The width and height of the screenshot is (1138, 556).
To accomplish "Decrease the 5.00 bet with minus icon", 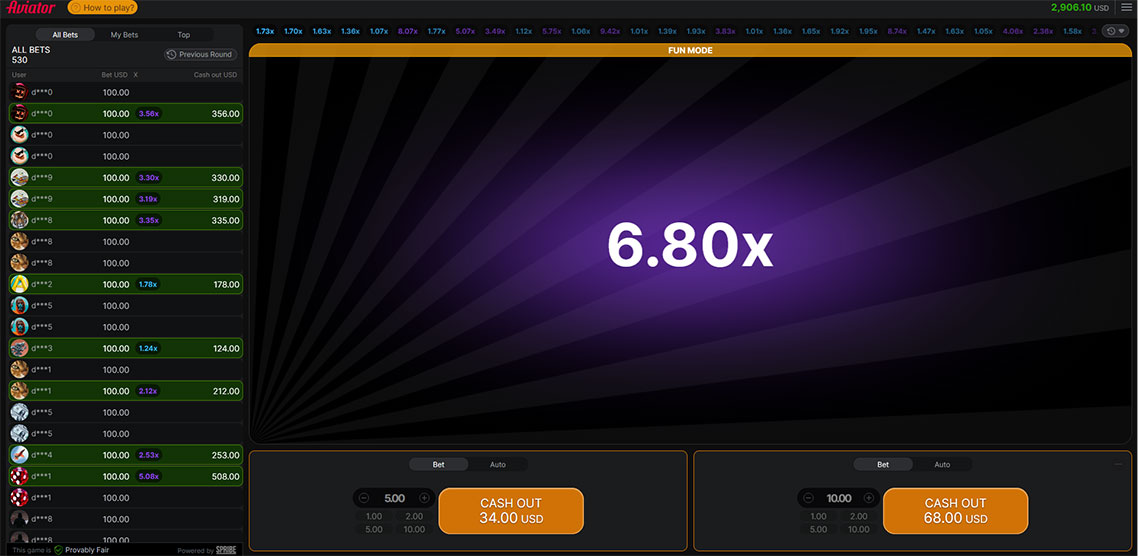I will pyautogui.click(x=363, y=498).
